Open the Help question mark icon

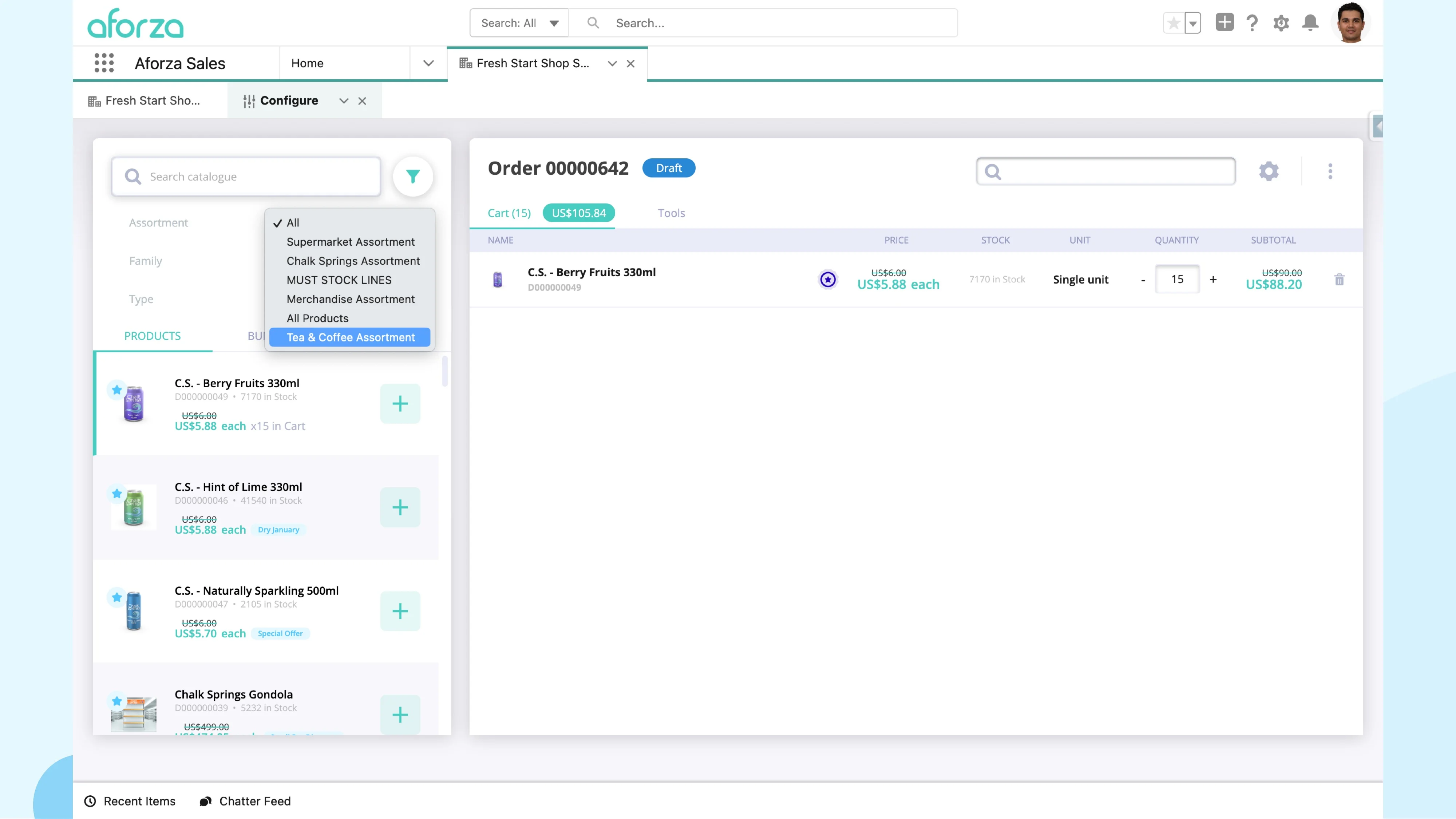[1252, 23]
